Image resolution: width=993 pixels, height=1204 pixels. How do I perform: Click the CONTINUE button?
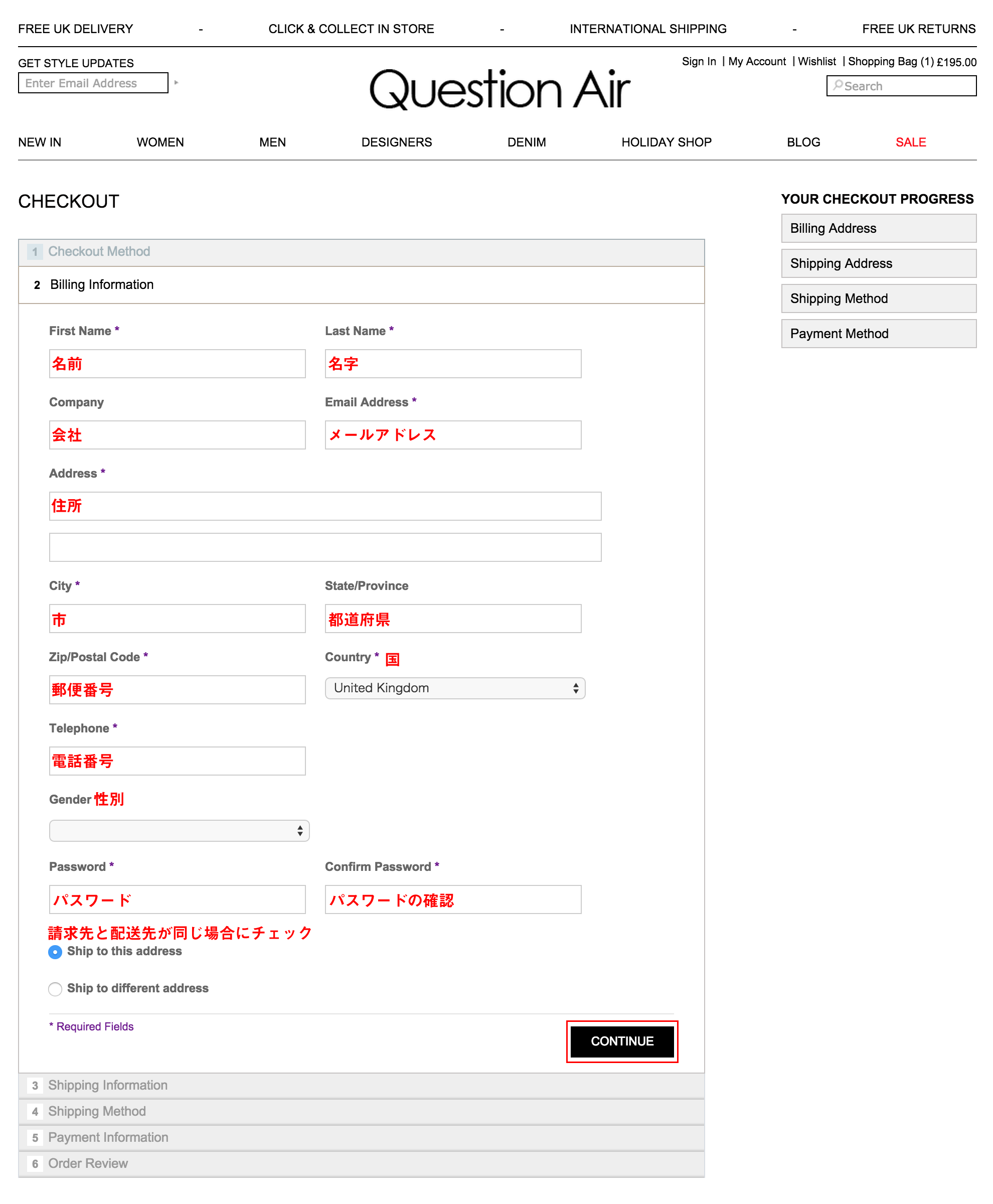coord(622,1041)
